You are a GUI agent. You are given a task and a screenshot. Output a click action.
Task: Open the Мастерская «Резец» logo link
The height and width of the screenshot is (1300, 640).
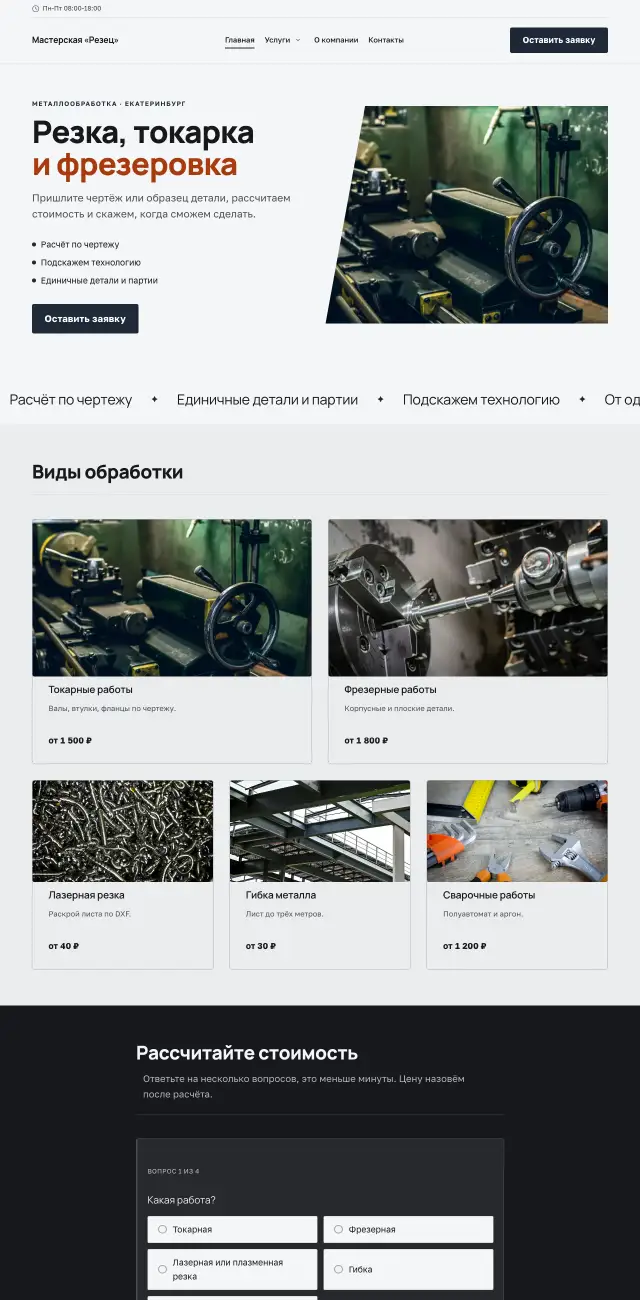75,40
